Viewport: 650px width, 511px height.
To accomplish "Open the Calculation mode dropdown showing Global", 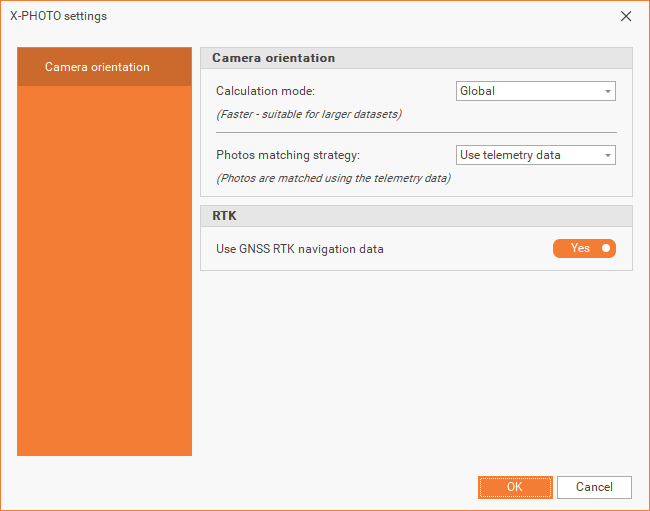I will tap(528, 91).
